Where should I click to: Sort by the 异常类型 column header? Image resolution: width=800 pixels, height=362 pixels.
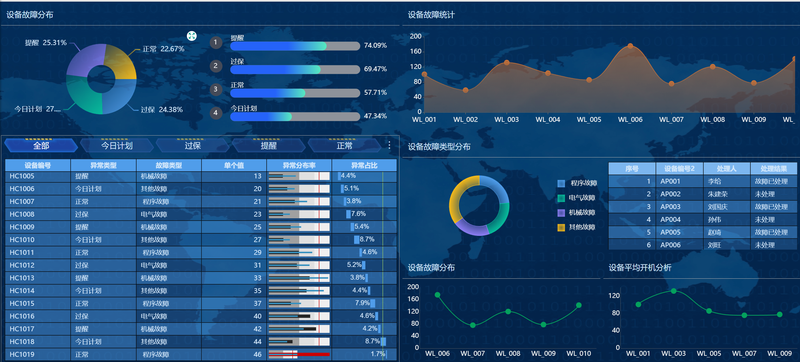point(104,165)
